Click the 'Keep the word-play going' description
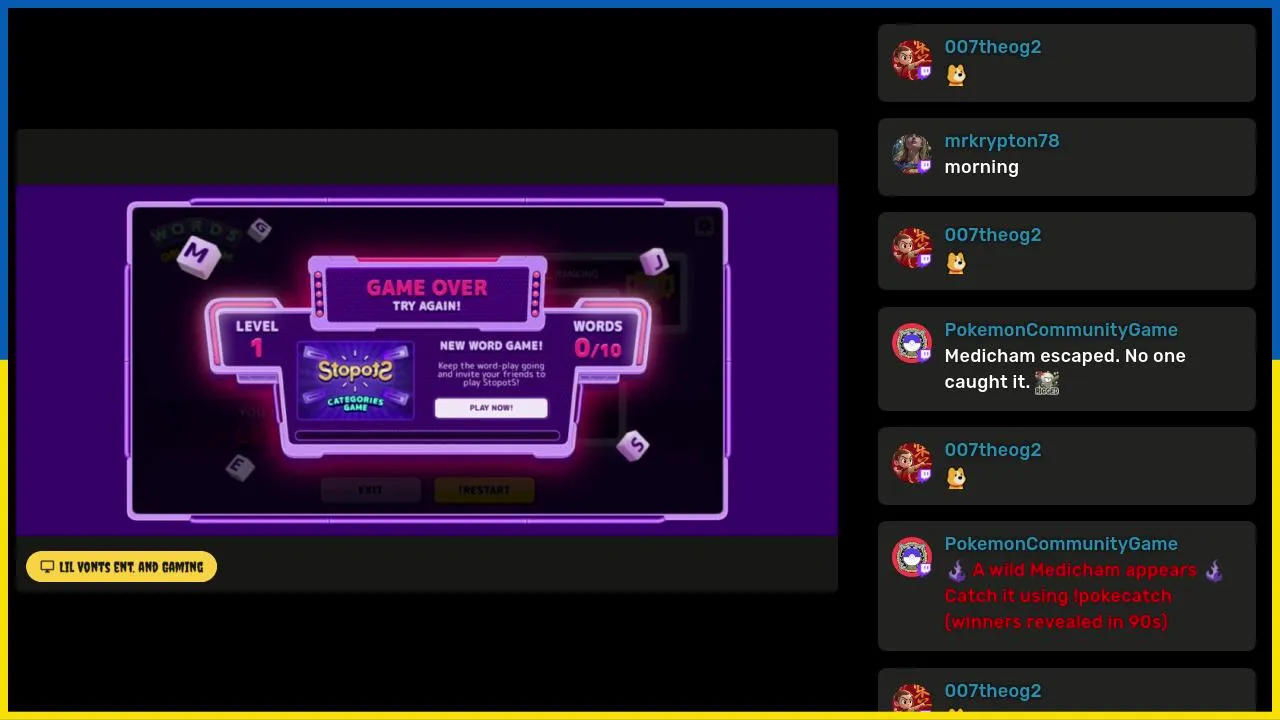The width and height of the screenshot is (1280, 720). 491,374
